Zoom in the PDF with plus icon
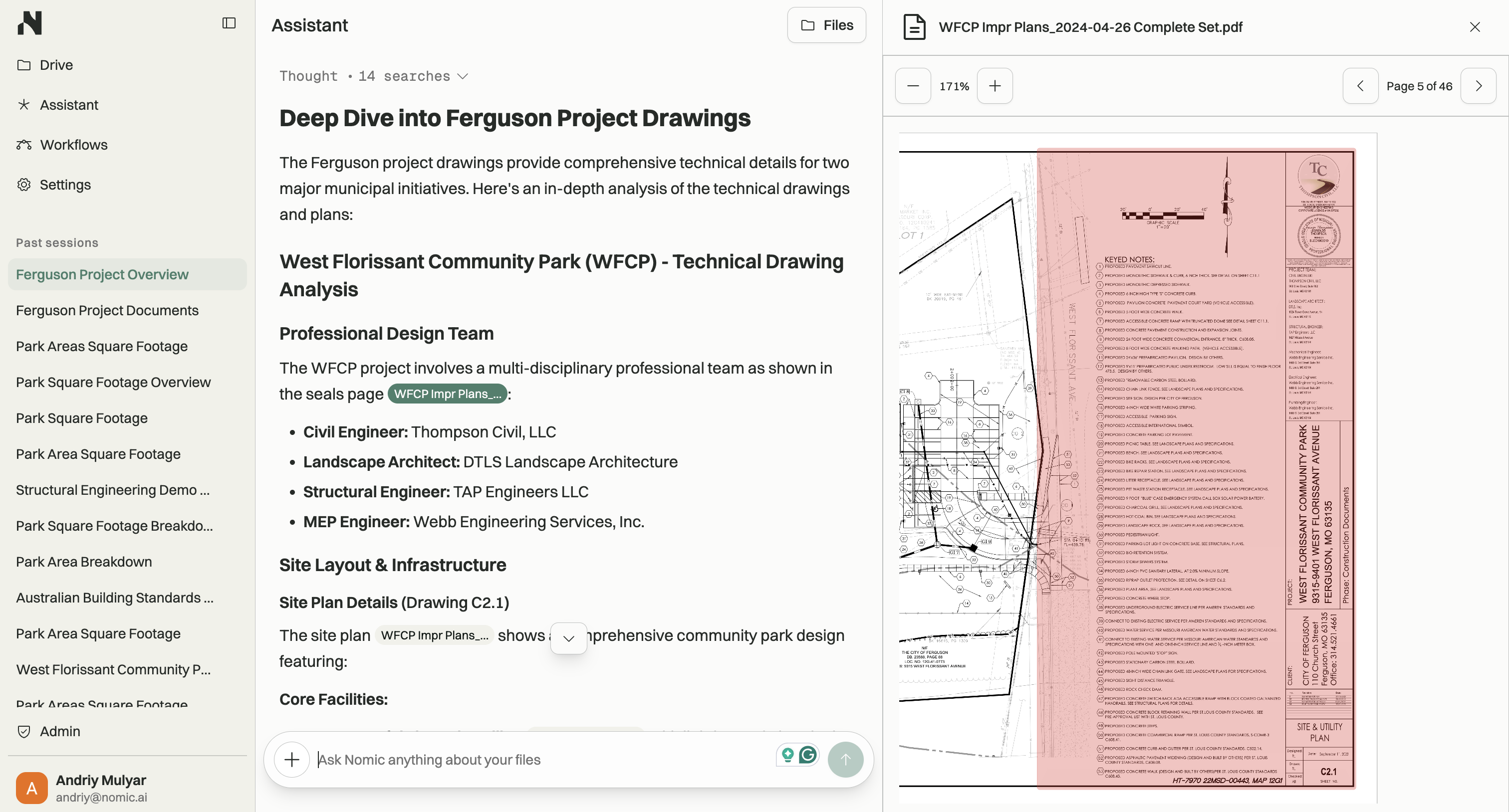 tap(995, 86)
